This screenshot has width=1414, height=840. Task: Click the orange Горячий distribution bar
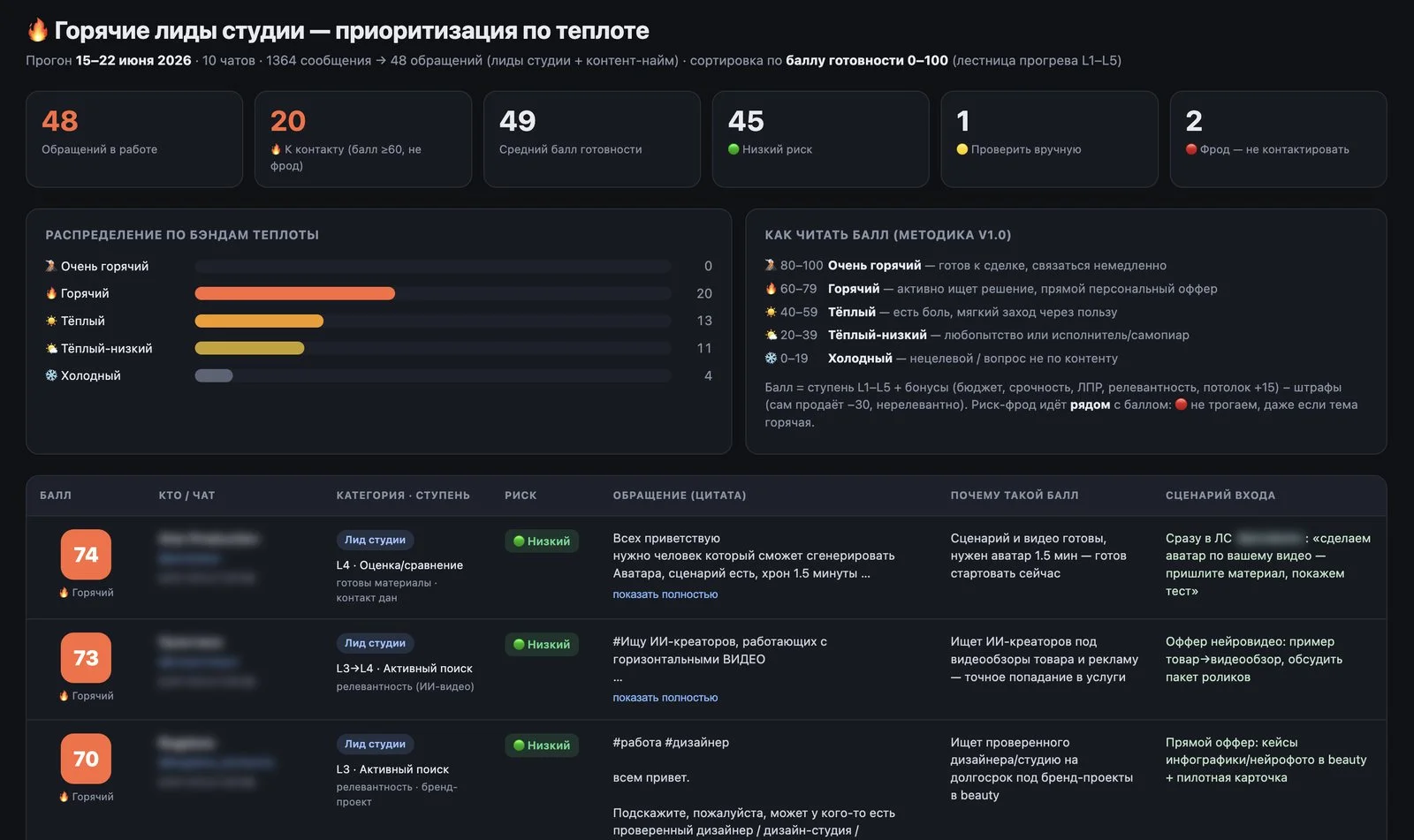[x=294, y=293]
